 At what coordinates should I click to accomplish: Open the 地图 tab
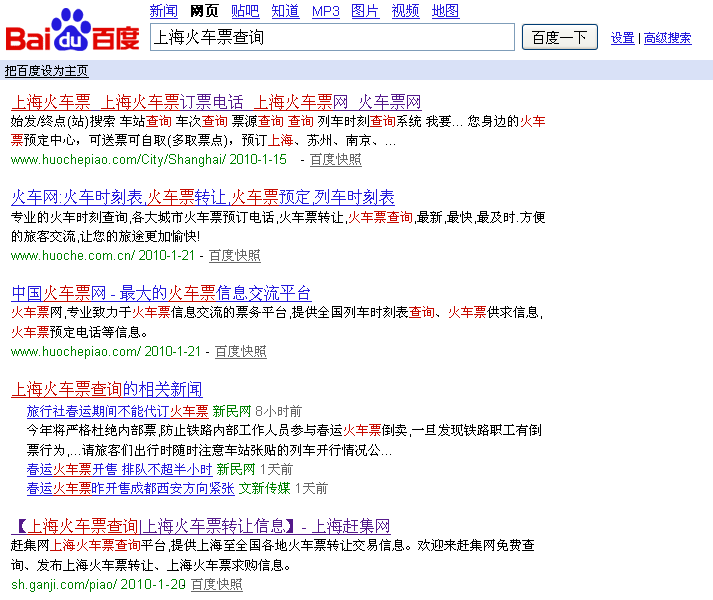[x=446, y=11]
